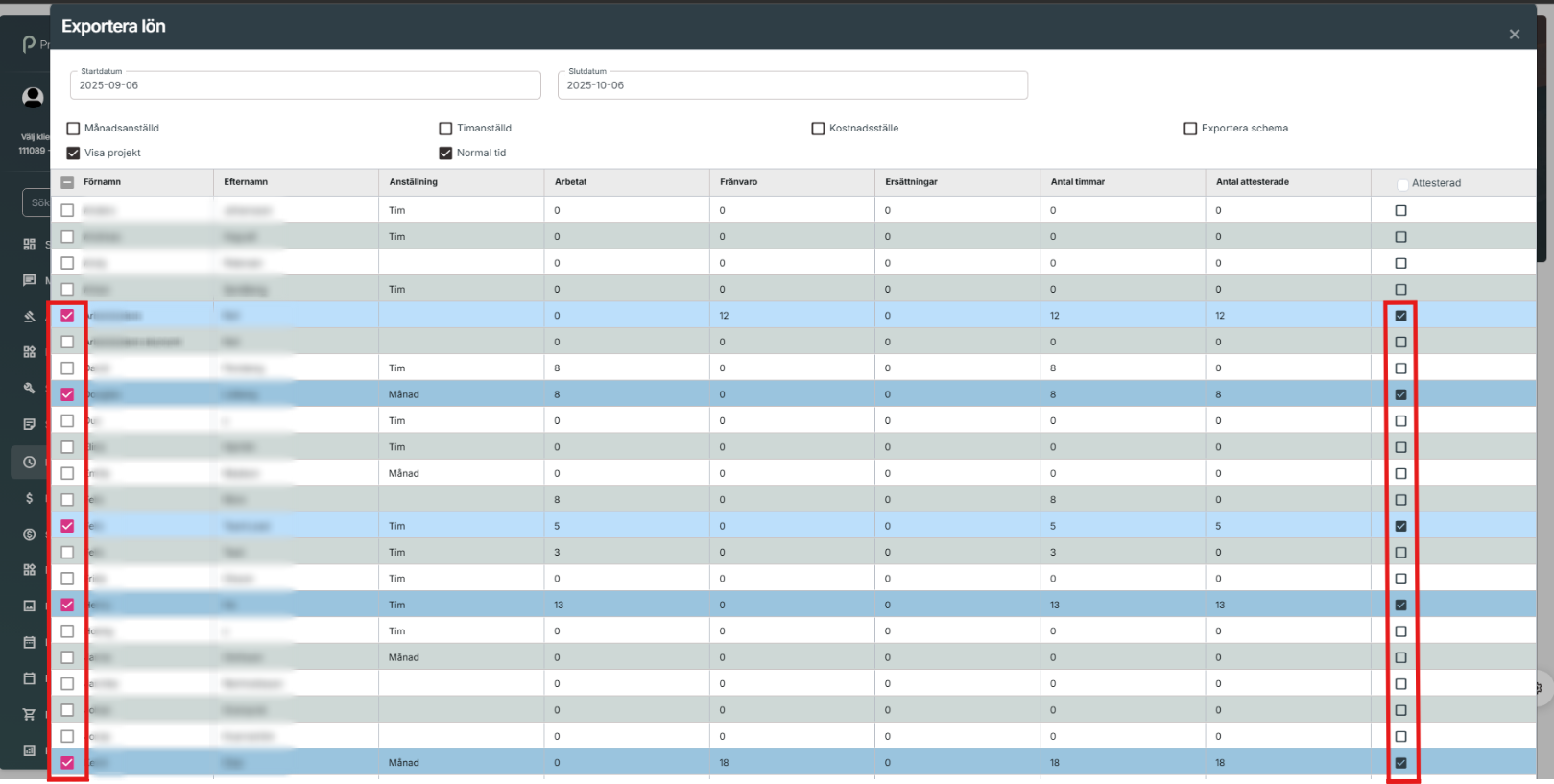Screen dimensions: 1554x784
Task: Click Månad in the row with 8 worked
Action: click(403, 394)
